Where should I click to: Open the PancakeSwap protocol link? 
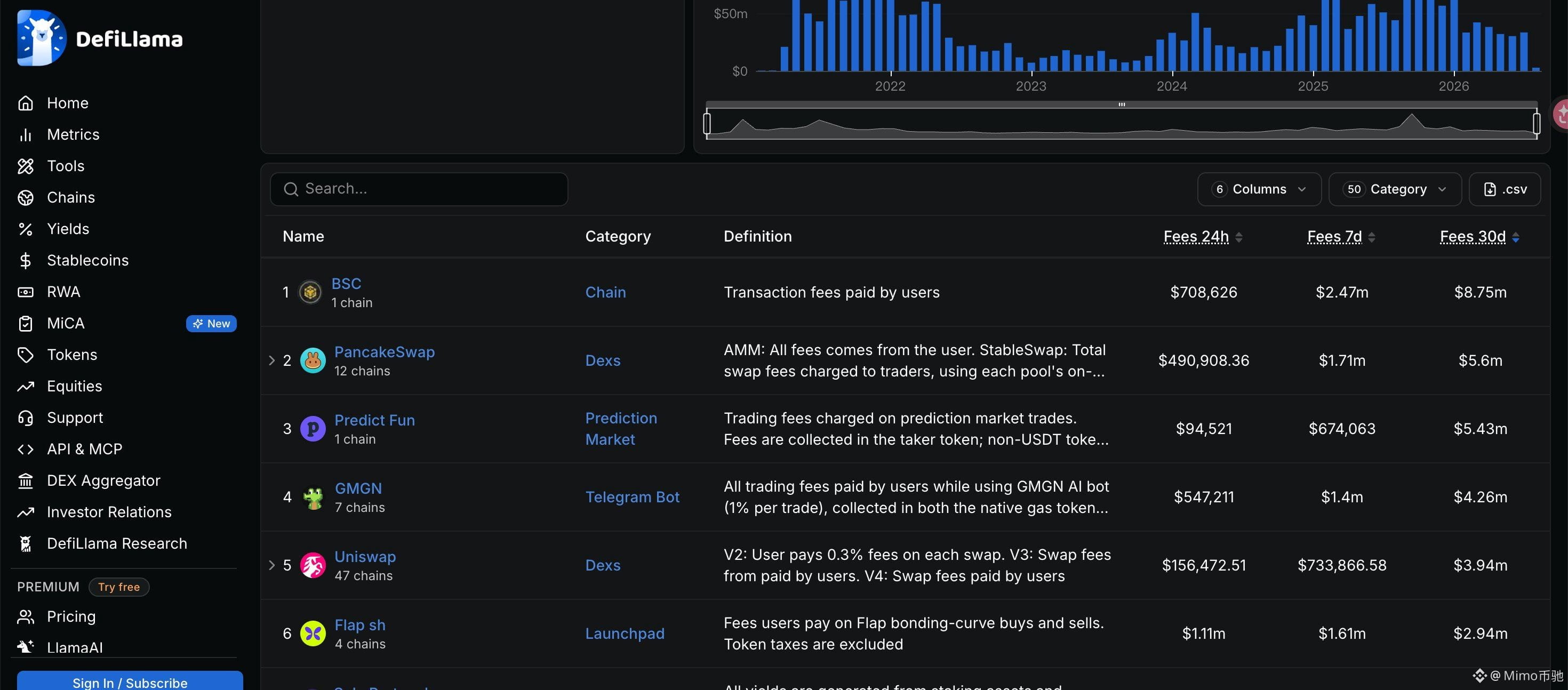point(384,352)
